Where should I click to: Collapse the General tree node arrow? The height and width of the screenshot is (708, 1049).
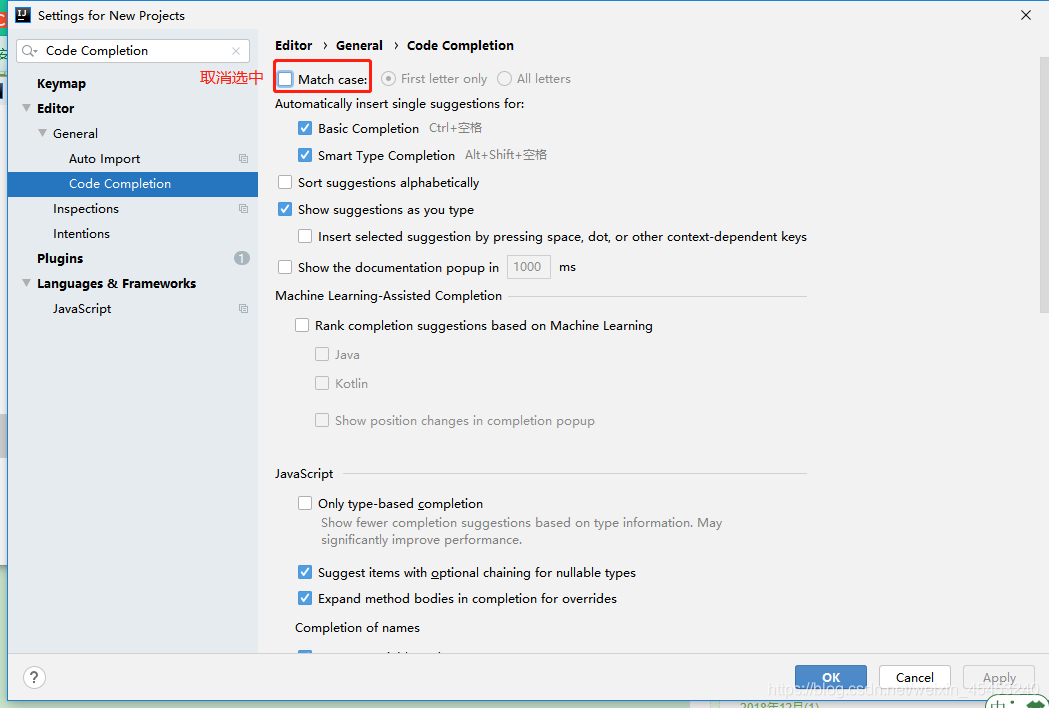(43, 133)
